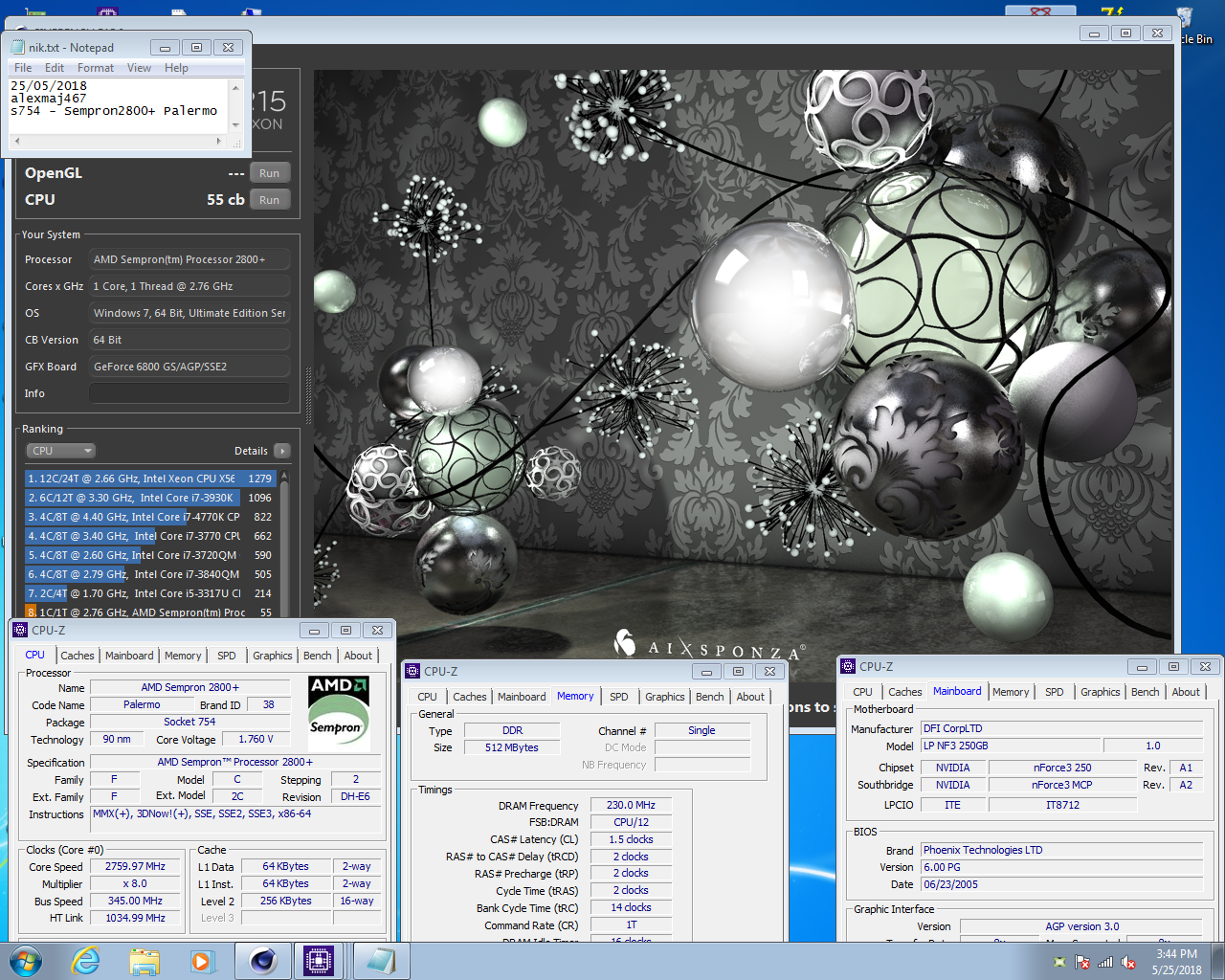
Task: Switch to CPU tab in right CPU-Z
Action: pyautogui.click(x=863, y=692)
